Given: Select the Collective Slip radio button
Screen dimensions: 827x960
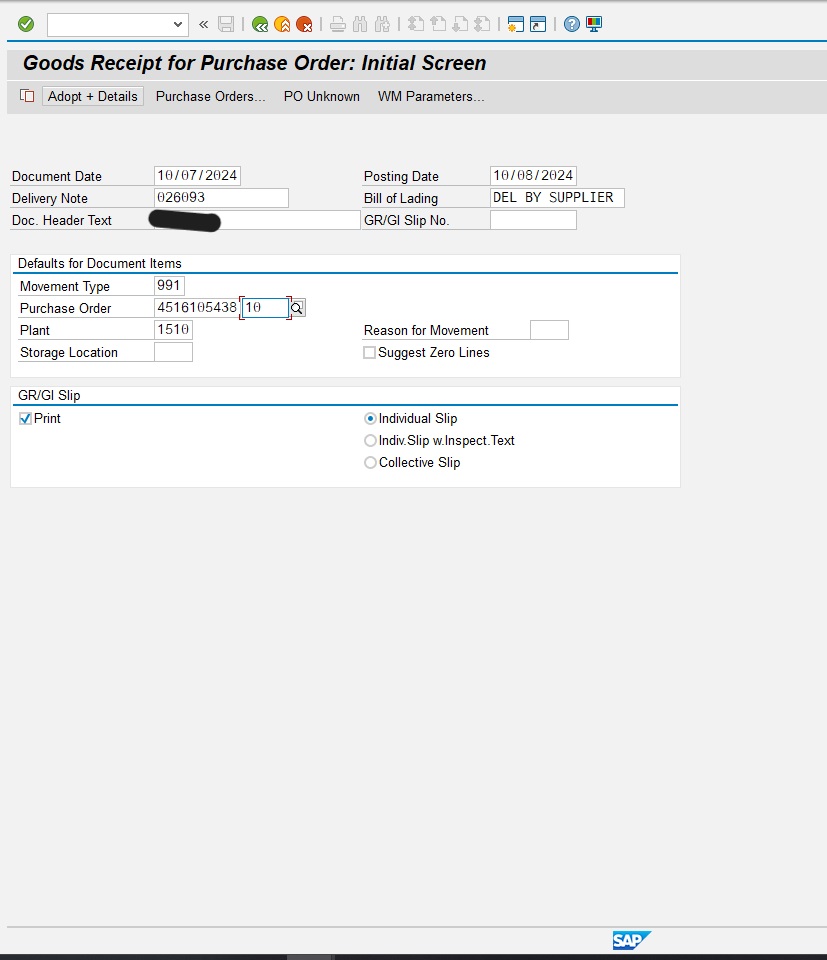Looking at the screenshot, I should point(370,463).
